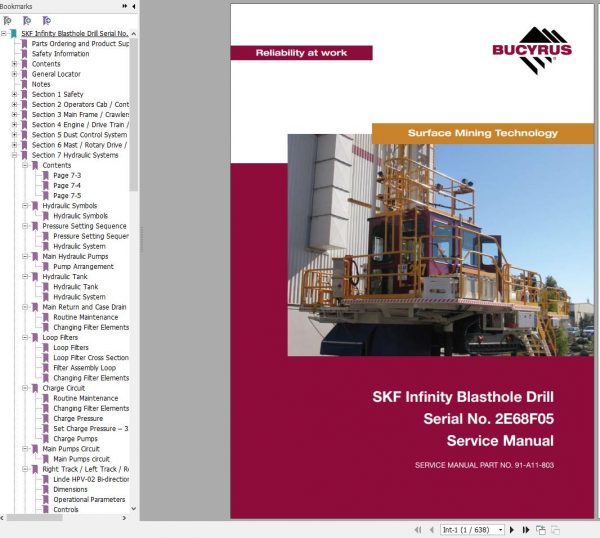600x538 pixels.
Task: Collapse Section 7 Hydraulic Systems bookmark
Action: tap(14, 155)
